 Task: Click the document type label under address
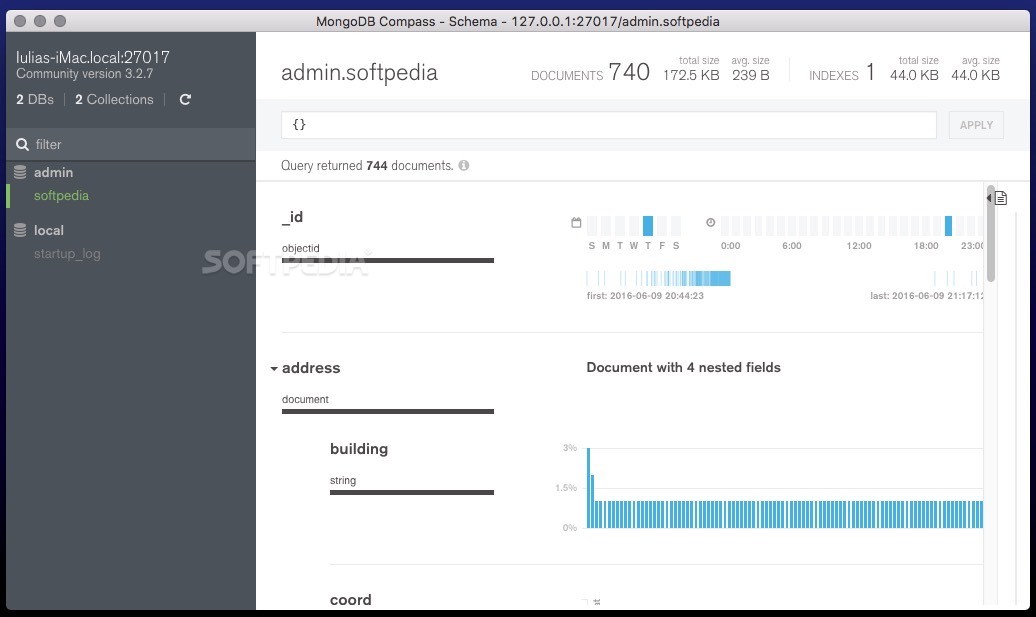[x=305, y=399]
